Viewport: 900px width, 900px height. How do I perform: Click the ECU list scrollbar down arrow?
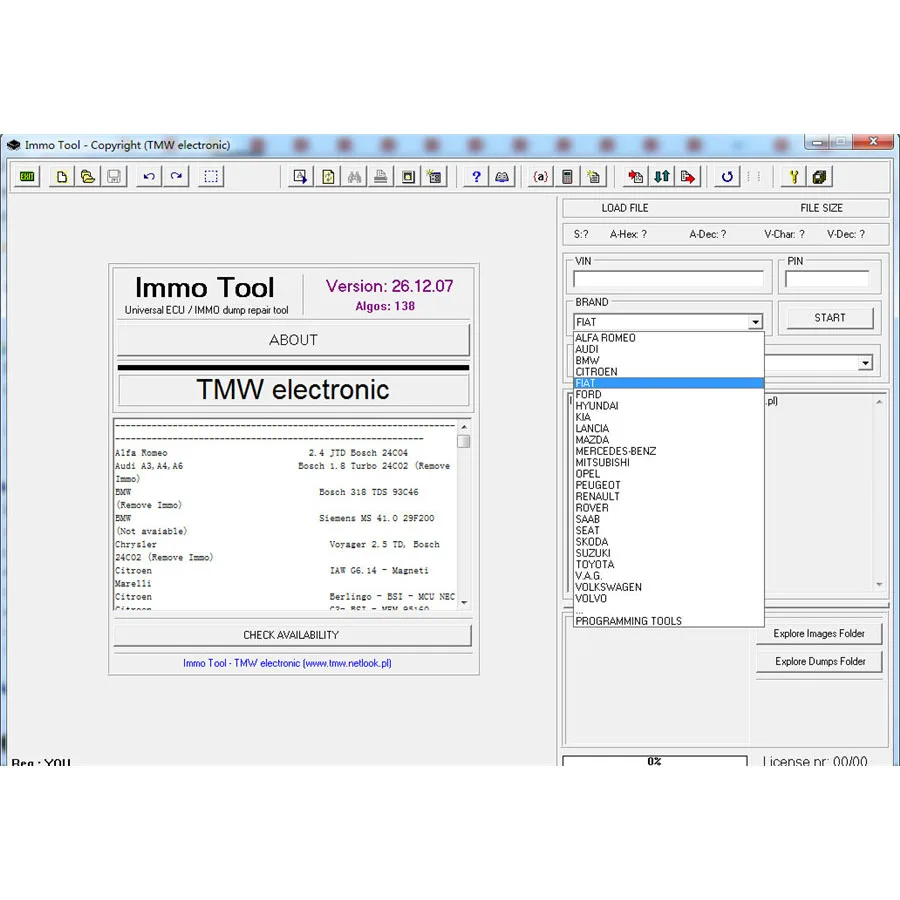464,603
